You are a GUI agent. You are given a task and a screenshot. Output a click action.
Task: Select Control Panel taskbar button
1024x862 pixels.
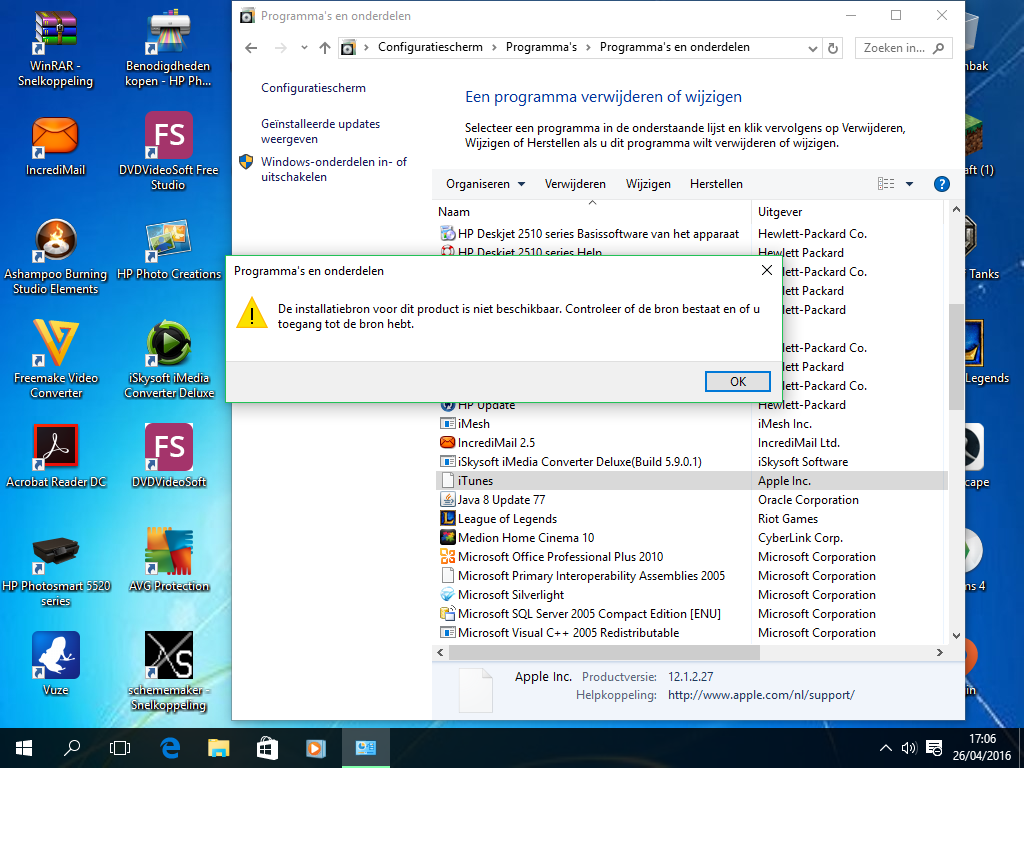(365, 748)
